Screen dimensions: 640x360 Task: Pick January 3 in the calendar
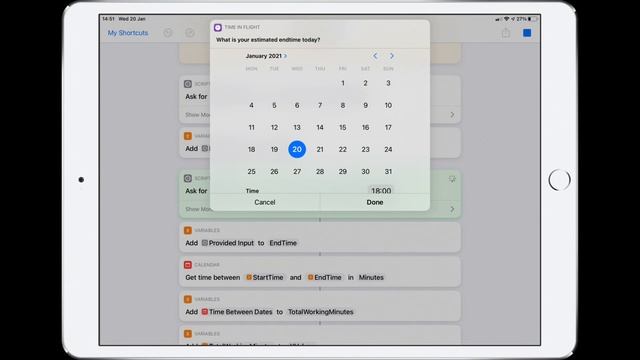tap(388, 83)
